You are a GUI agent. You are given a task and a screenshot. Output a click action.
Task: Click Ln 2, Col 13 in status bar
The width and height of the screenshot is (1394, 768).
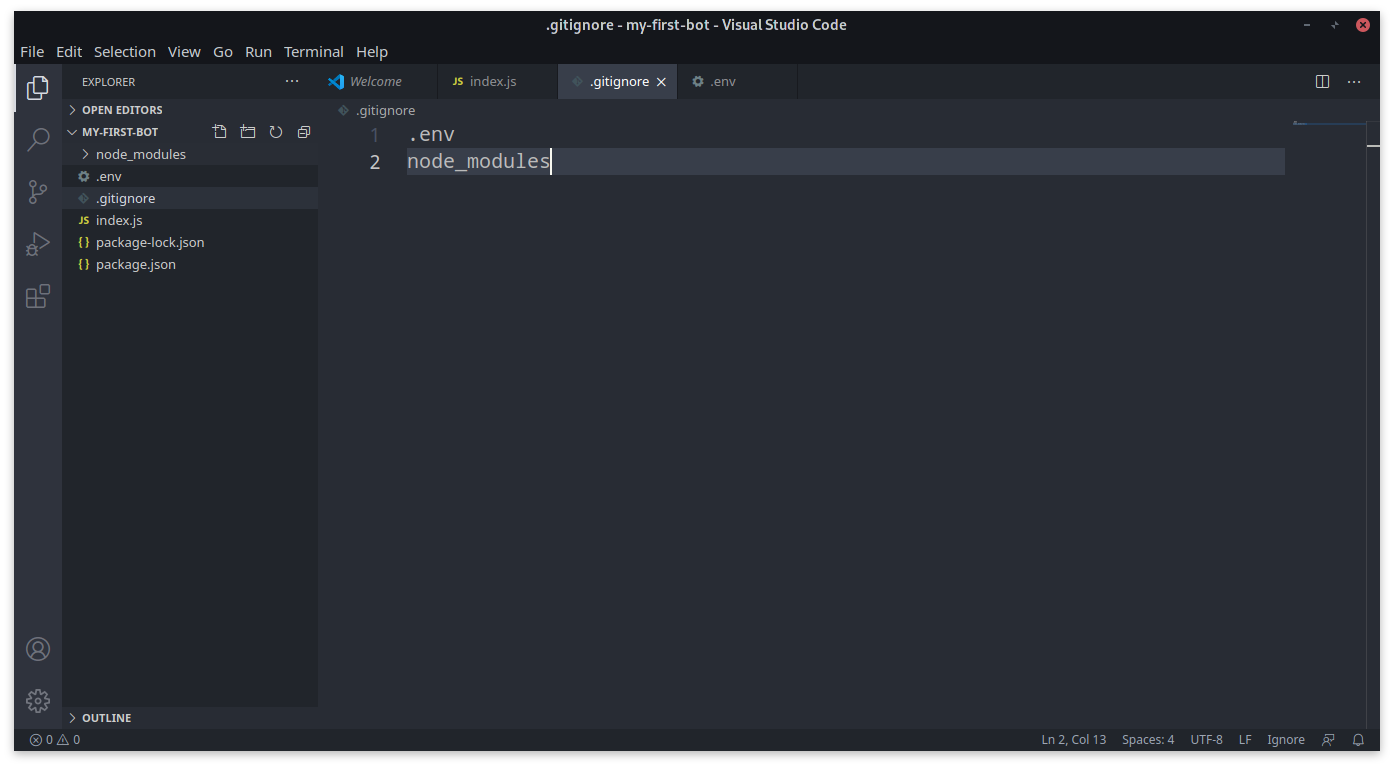[1074, 740]
